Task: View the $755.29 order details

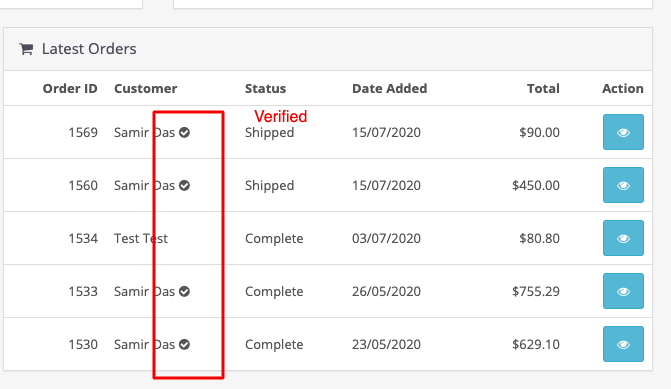Action: pyautogui.click(x=623, y=291)
